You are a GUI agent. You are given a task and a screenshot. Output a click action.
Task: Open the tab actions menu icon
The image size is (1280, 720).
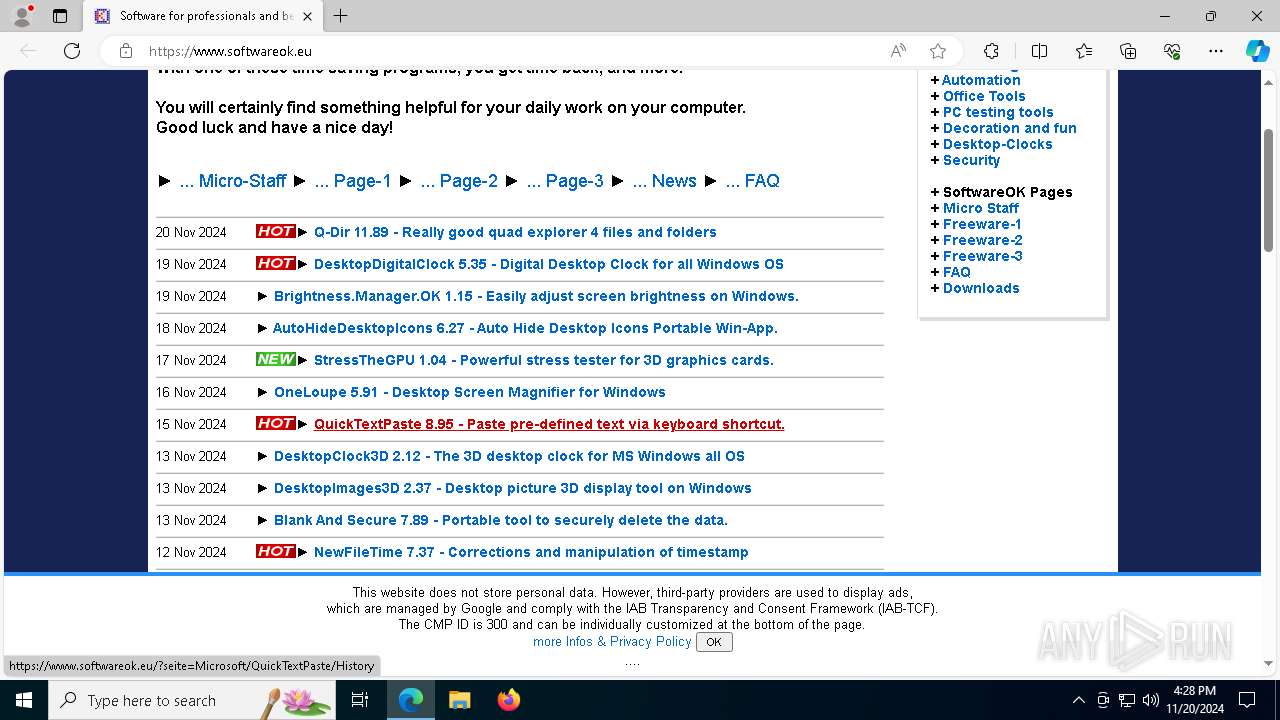pyautogui.click(x=60, y=16)
